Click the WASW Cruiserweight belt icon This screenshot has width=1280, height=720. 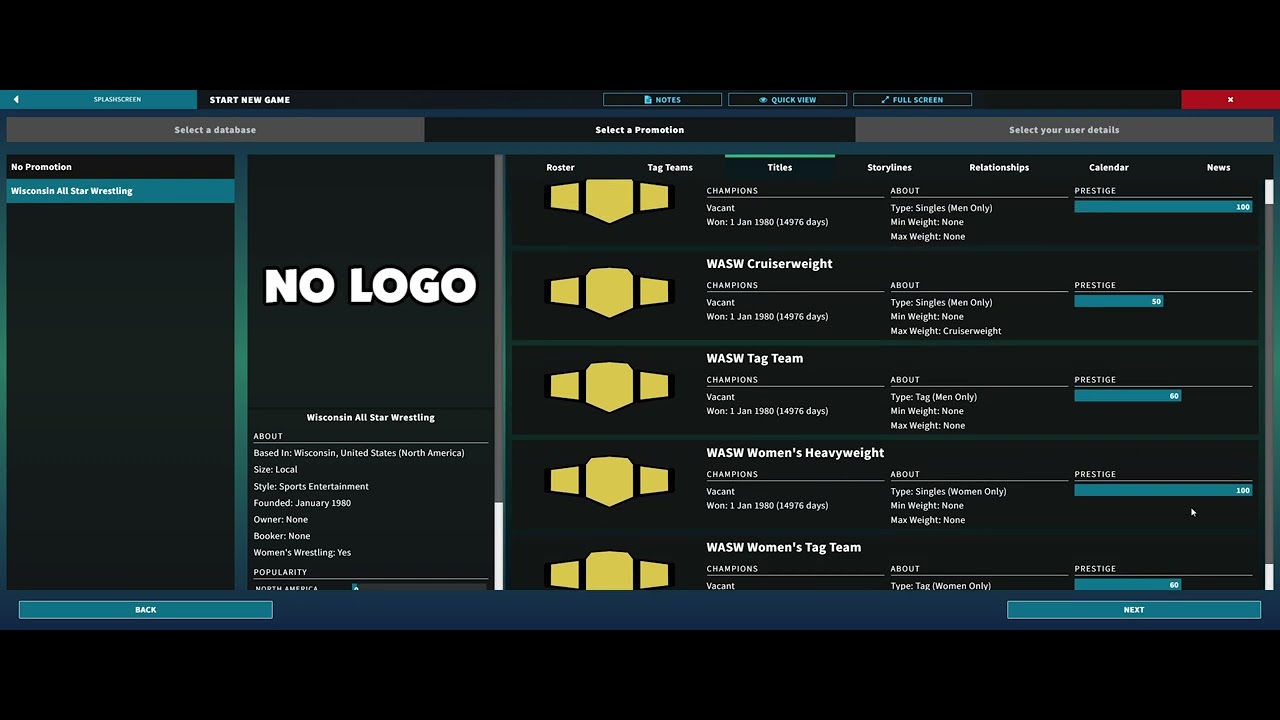click(x=609, y=292)
